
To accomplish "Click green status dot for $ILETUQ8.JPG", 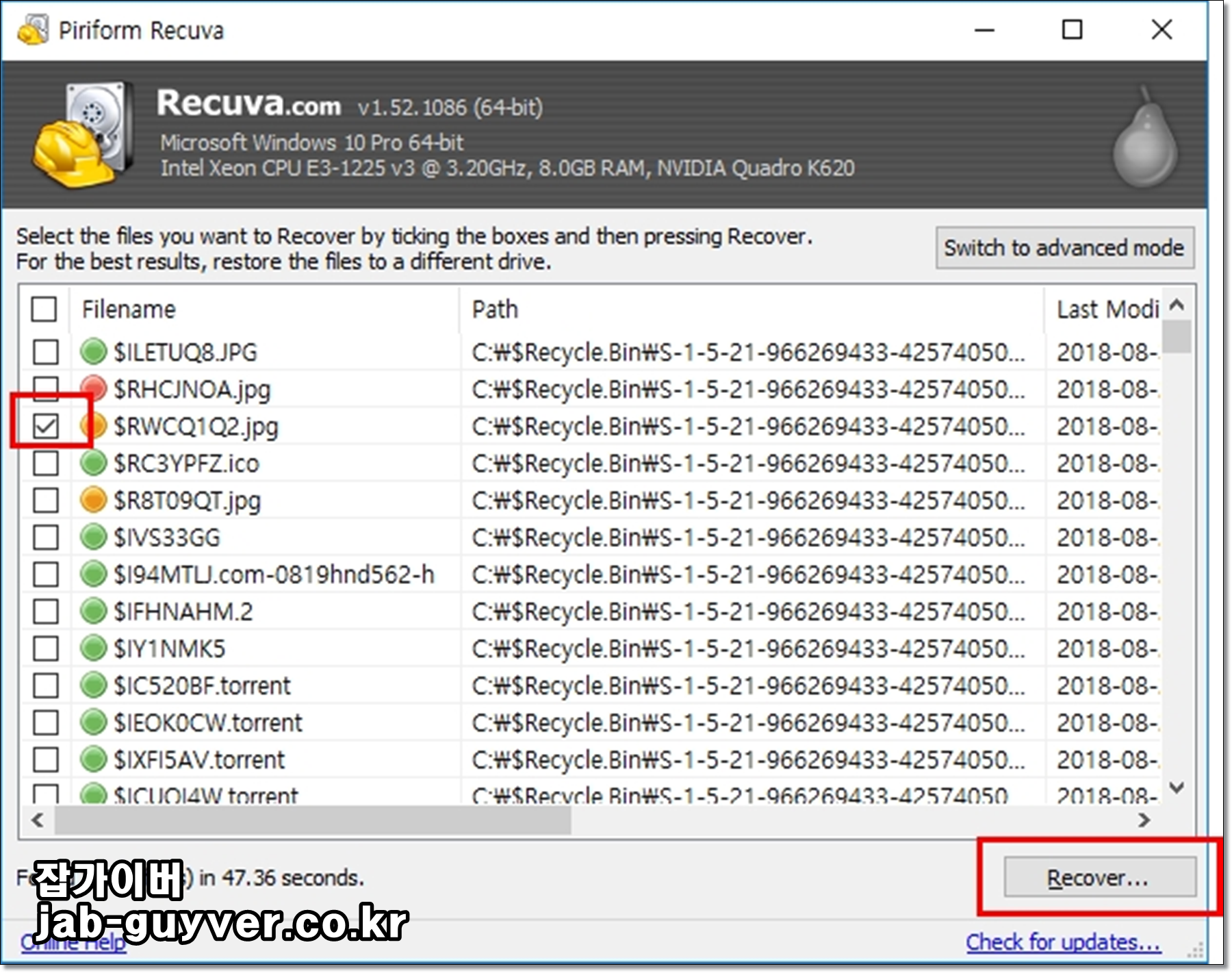I will pyautogui.click(x=93, y=352).
